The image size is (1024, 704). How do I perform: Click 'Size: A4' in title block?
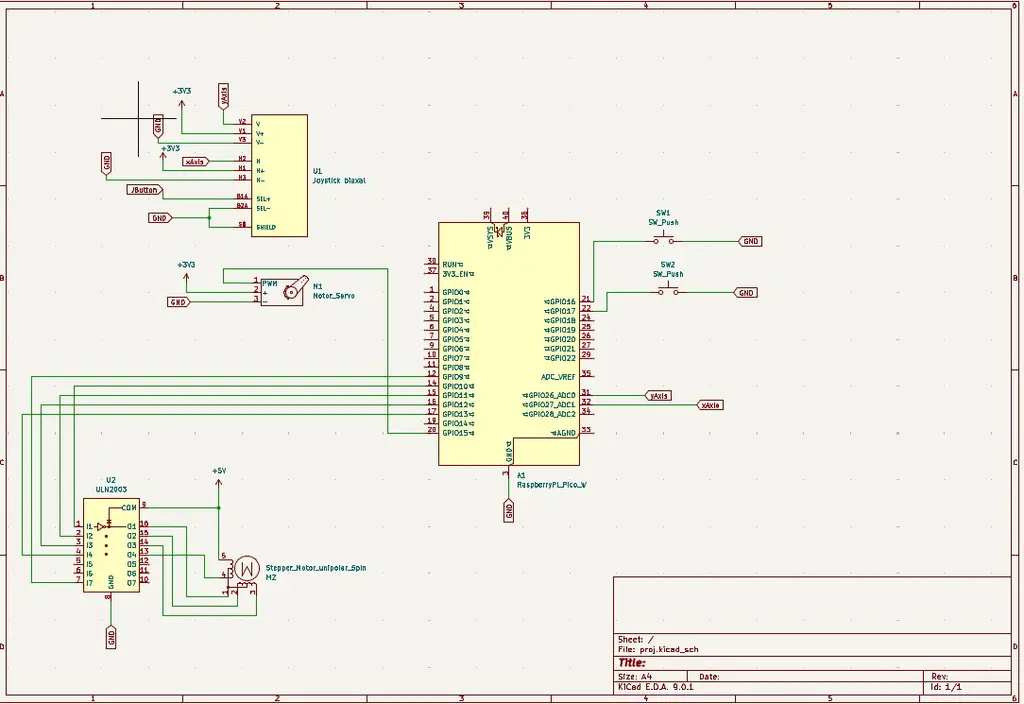tap(635, 677)
